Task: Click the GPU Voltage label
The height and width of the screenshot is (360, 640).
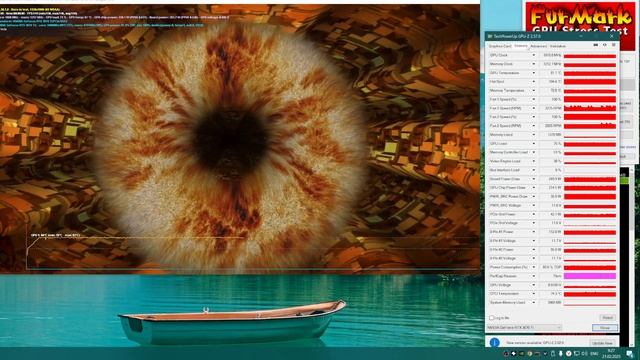Action: (499, 285)
